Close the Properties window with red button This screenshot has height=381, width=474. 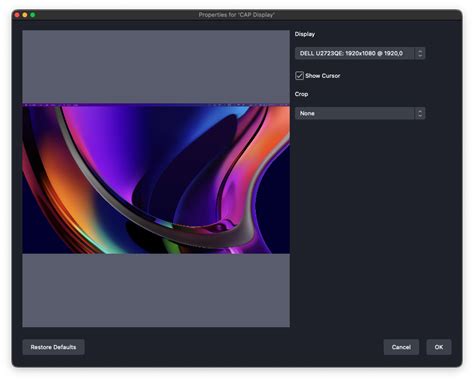point(17,15)
